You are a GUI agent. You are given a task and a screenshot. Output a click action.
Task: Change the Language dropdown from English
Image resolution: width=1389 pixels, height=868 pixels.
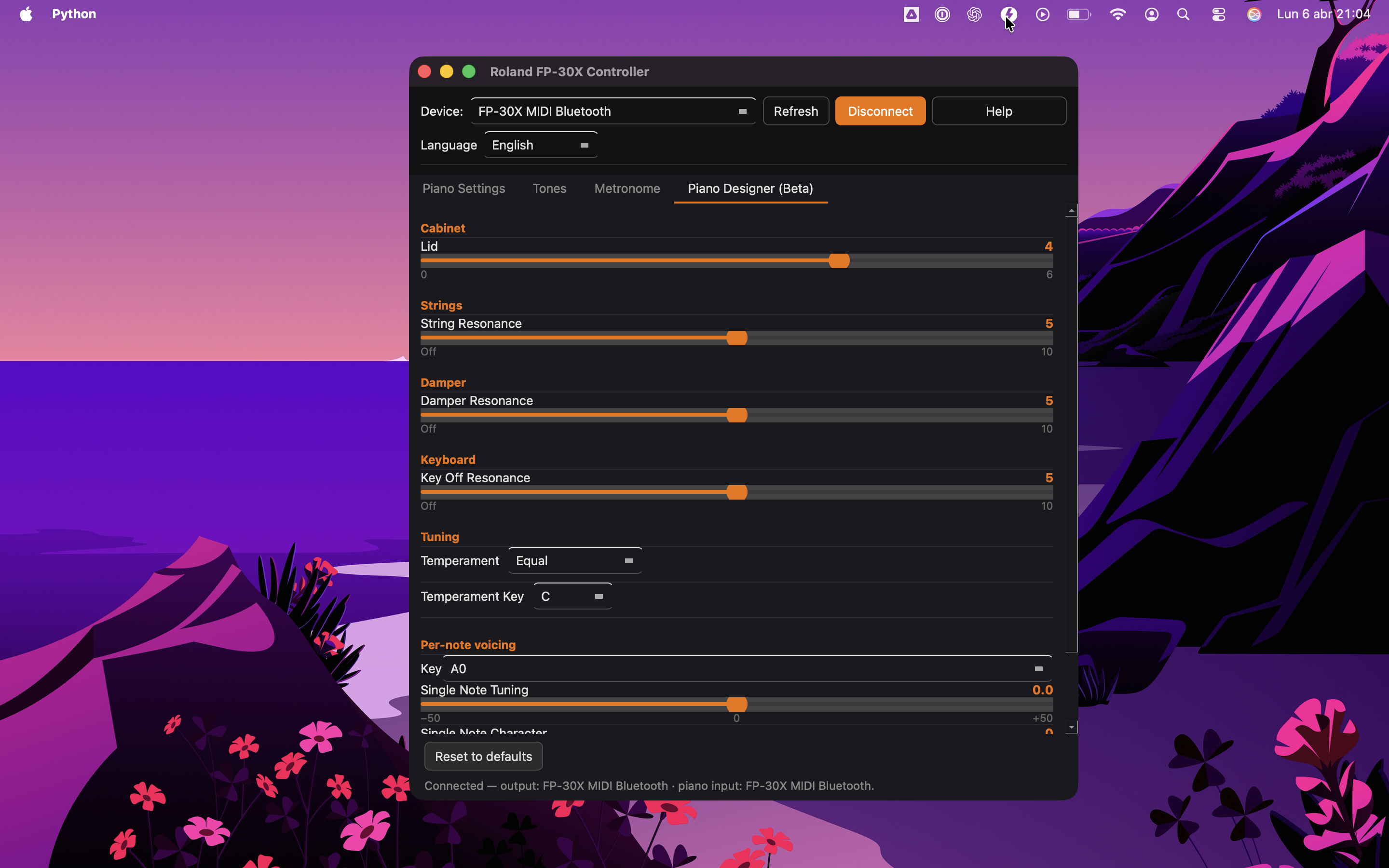[540, 145]
